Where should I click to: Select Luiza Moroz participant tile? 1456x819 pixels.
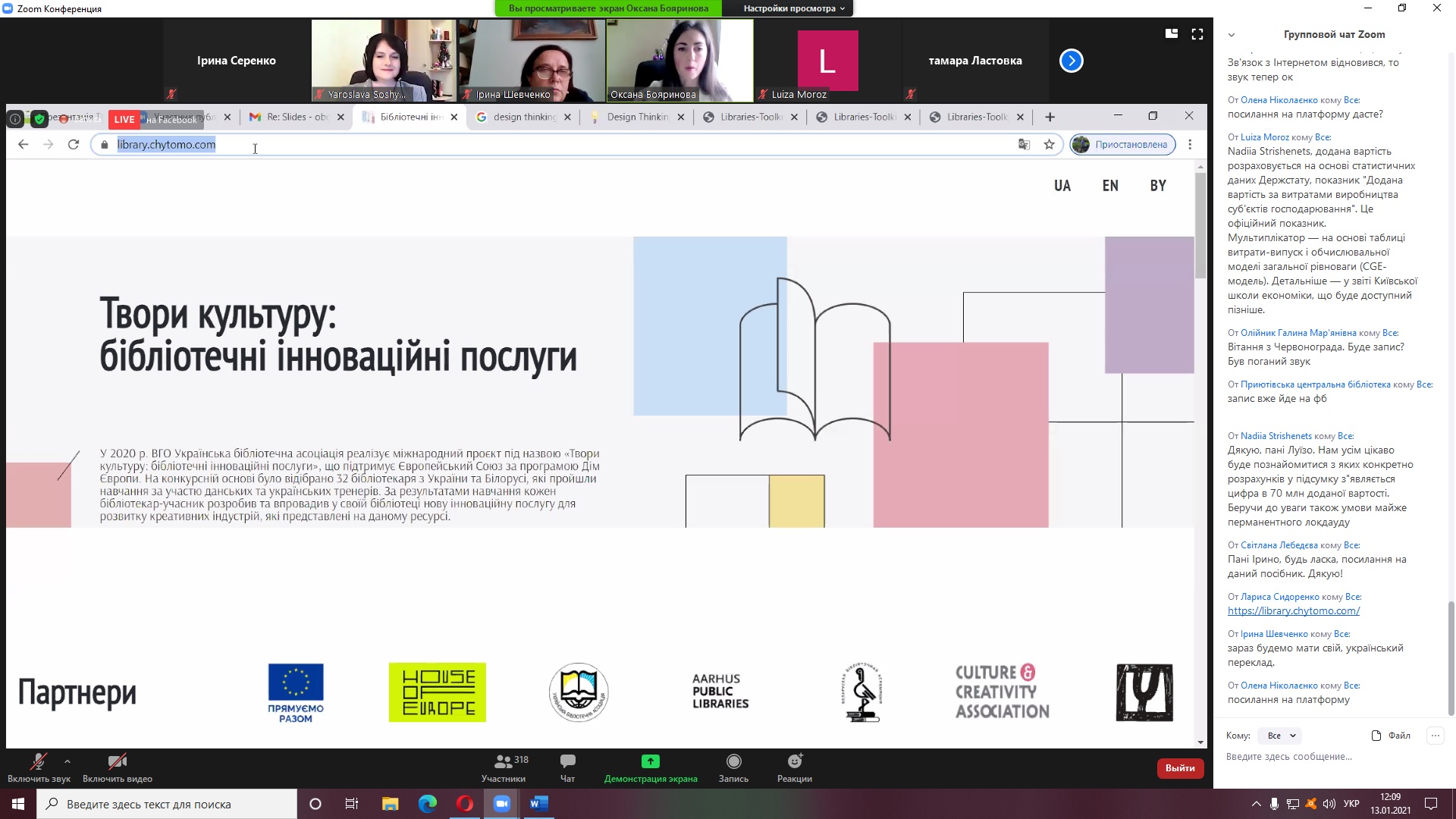tap(827, 61)
